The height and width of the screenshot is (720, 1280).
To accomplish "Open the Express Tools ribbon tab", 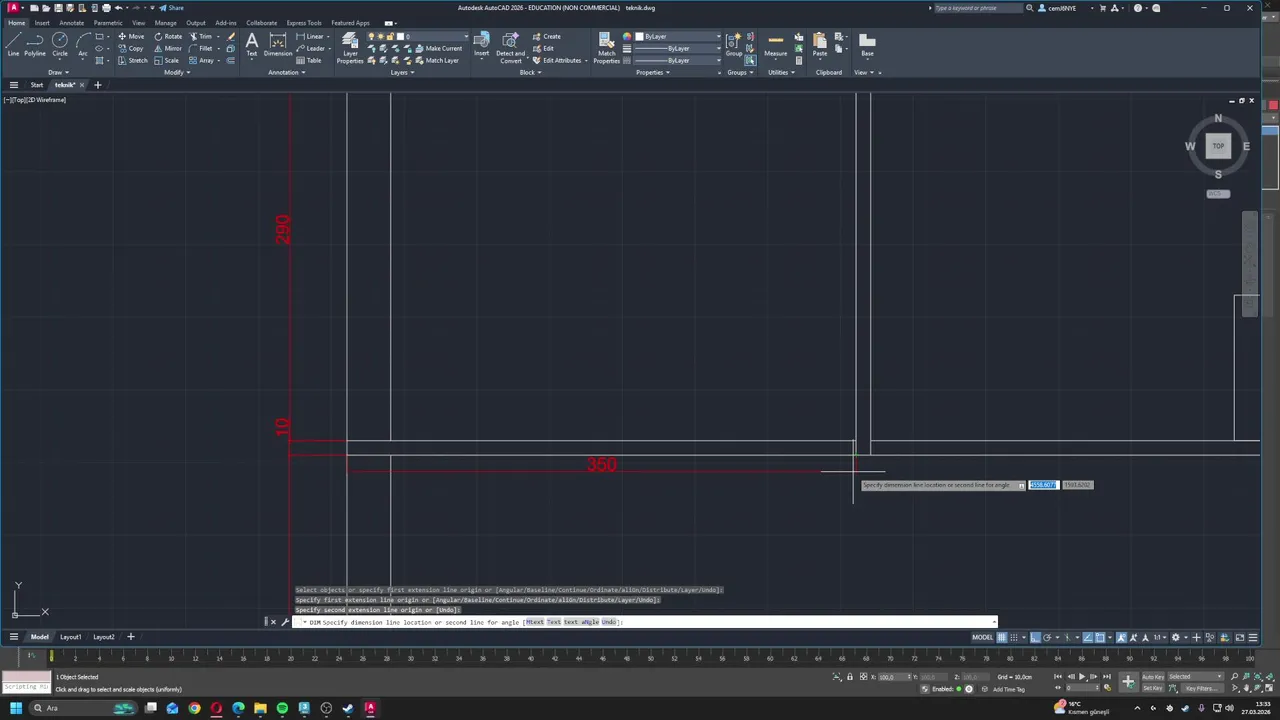I will pyautogui.click(x=304, y=23).
